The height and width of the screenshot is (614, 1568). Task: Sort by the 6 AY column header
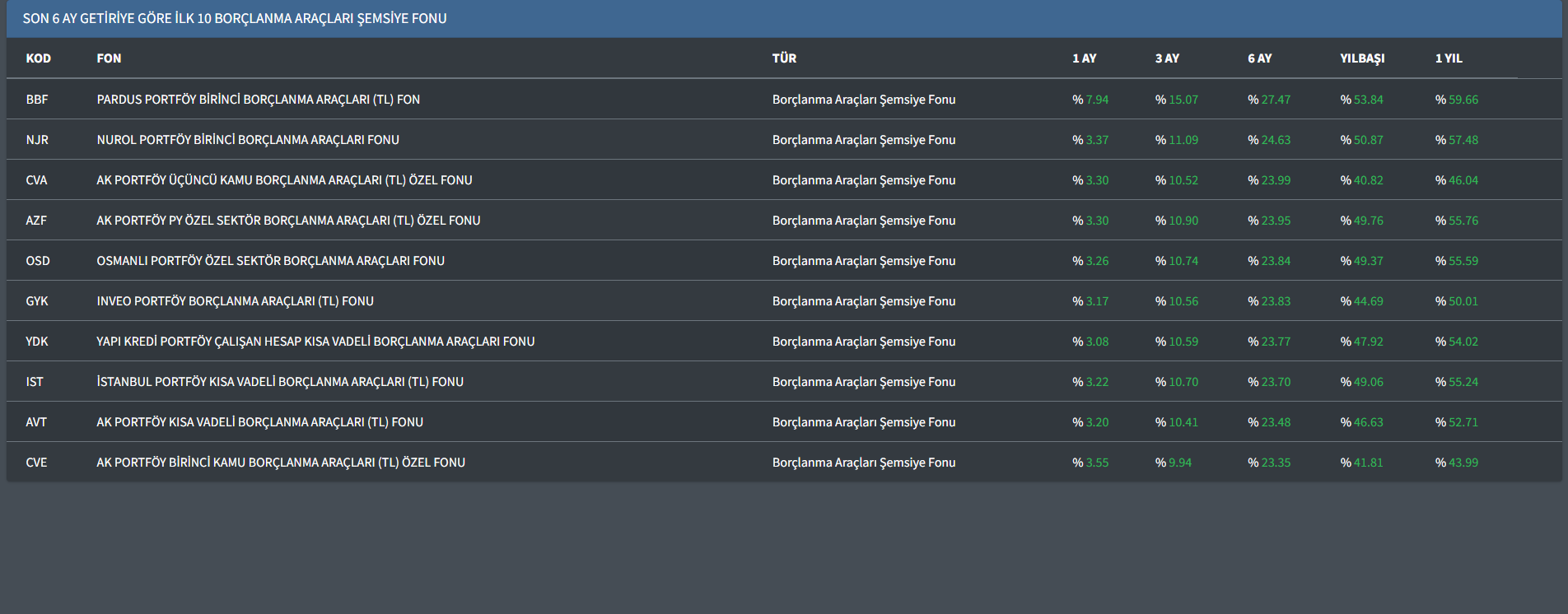tap(1259, 58)
